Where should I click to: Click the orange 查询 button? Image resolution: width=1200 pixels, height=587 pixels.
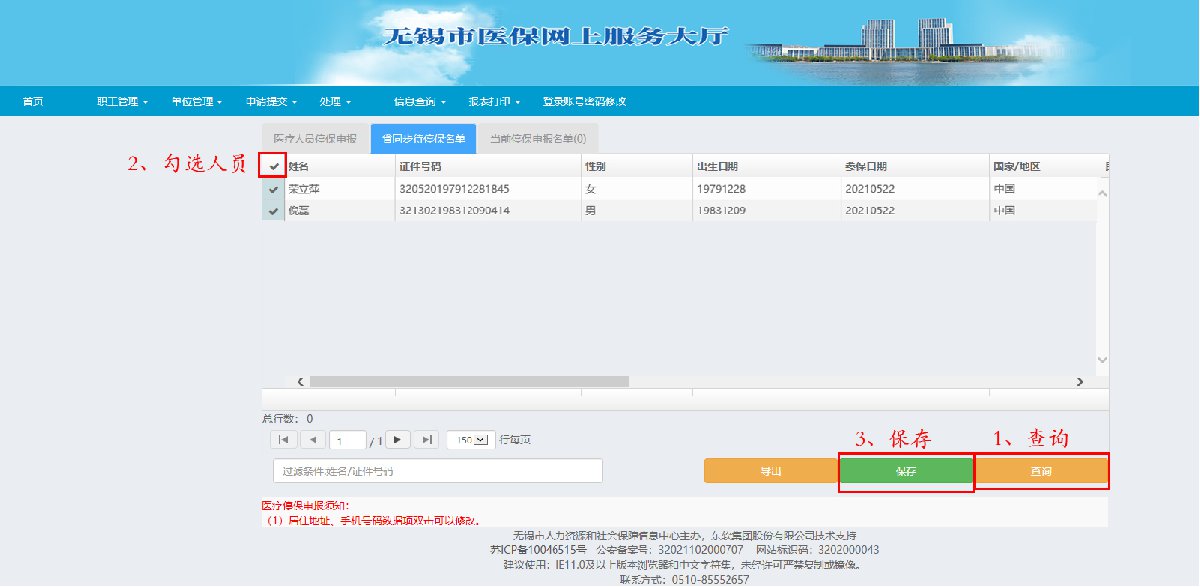point(1041,471)
